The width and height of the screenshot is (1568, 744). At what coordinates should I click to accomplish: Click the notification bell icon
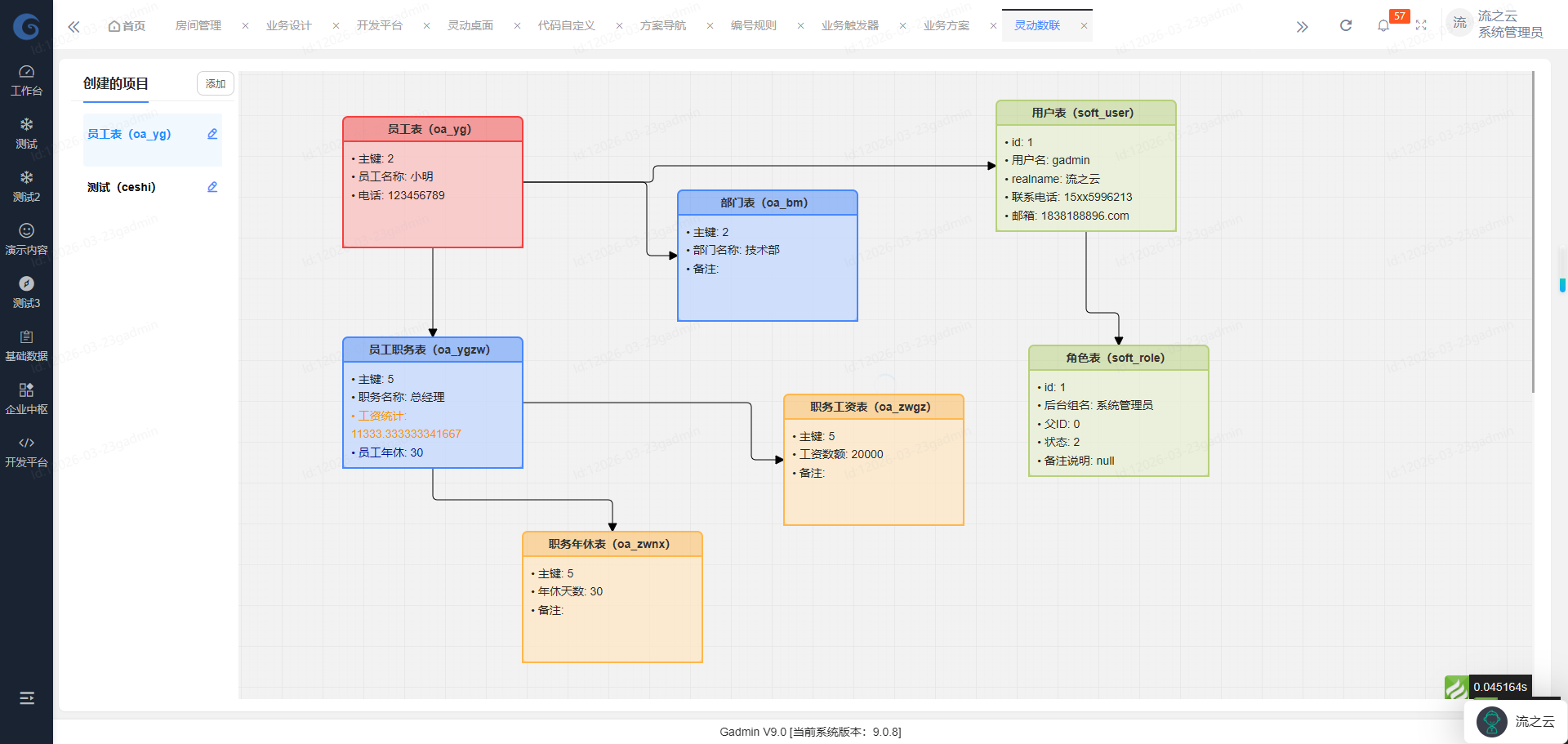pyautogui.click(x=1383, y=26)
